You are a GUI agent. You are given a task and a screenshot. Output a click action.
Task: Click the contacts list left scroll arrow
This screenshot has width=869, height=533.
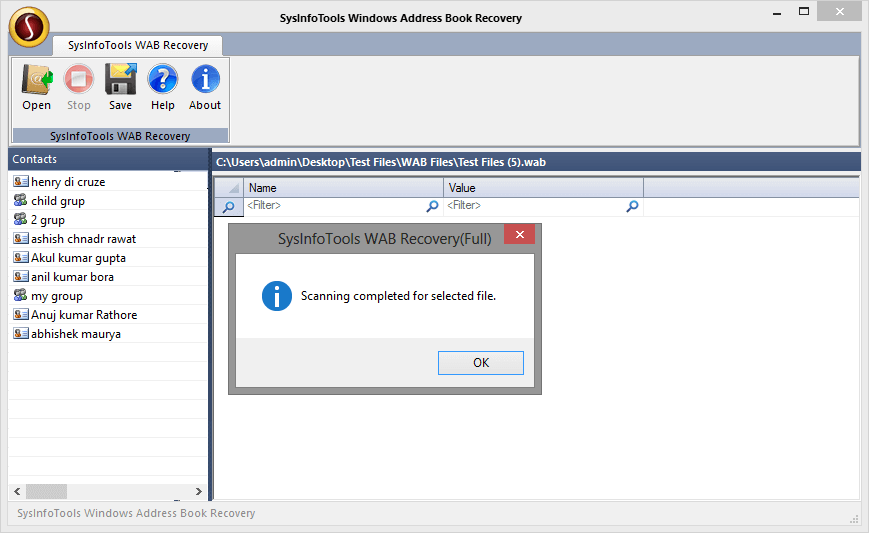point(17,491)
